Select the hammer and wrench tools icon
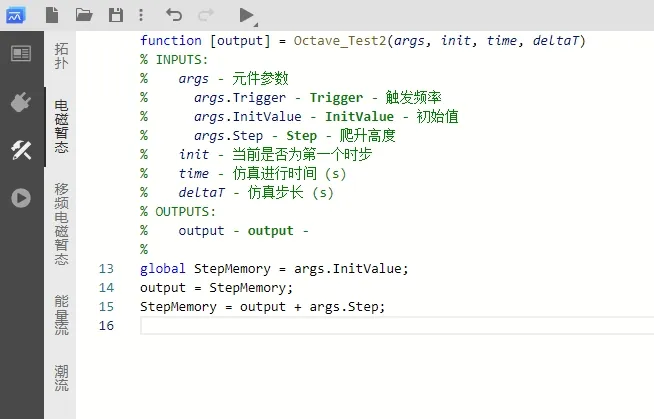Screen dimensions: 654x419 [x=21, y=150]
